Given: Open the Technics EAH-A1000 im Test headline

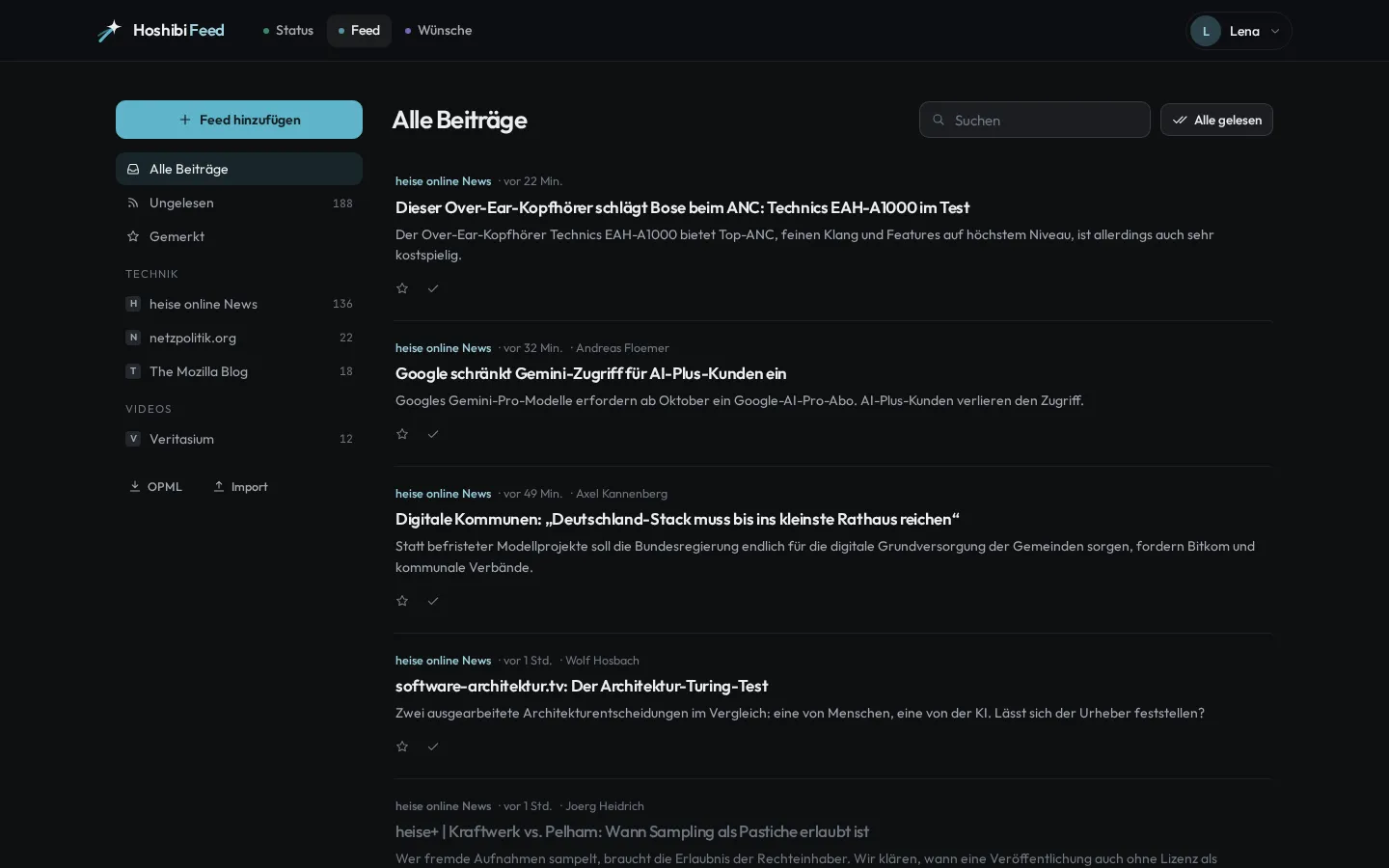Looking at the screenshot, I should pyautogui.click(x=682, y=207).
